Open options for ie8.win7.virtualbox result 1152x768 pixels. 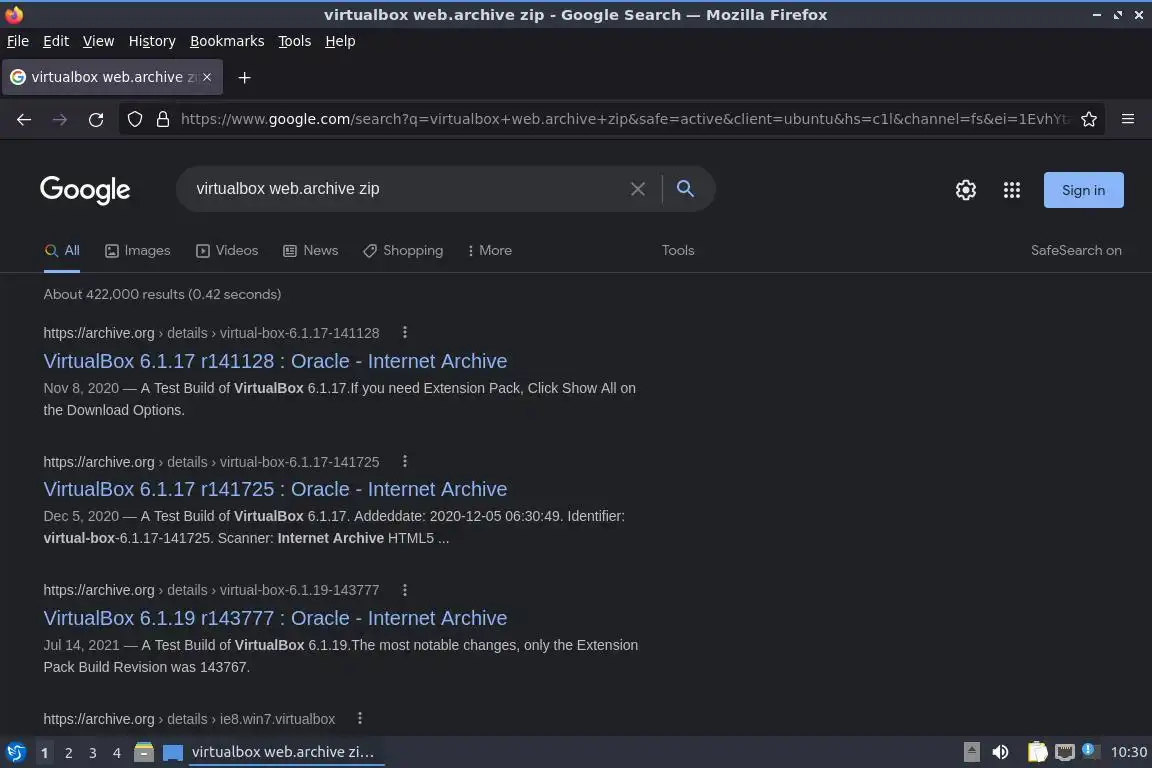(x=359, y=718)
